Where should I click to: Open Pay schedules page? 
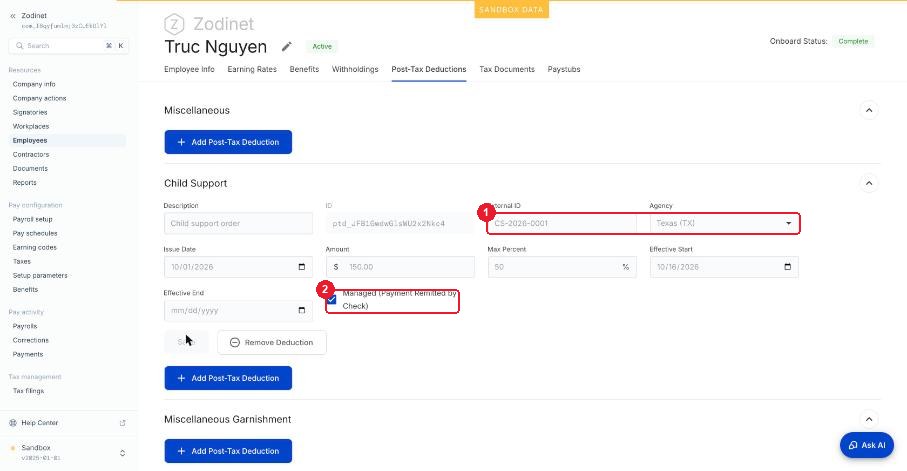click(x=35, y=233)
